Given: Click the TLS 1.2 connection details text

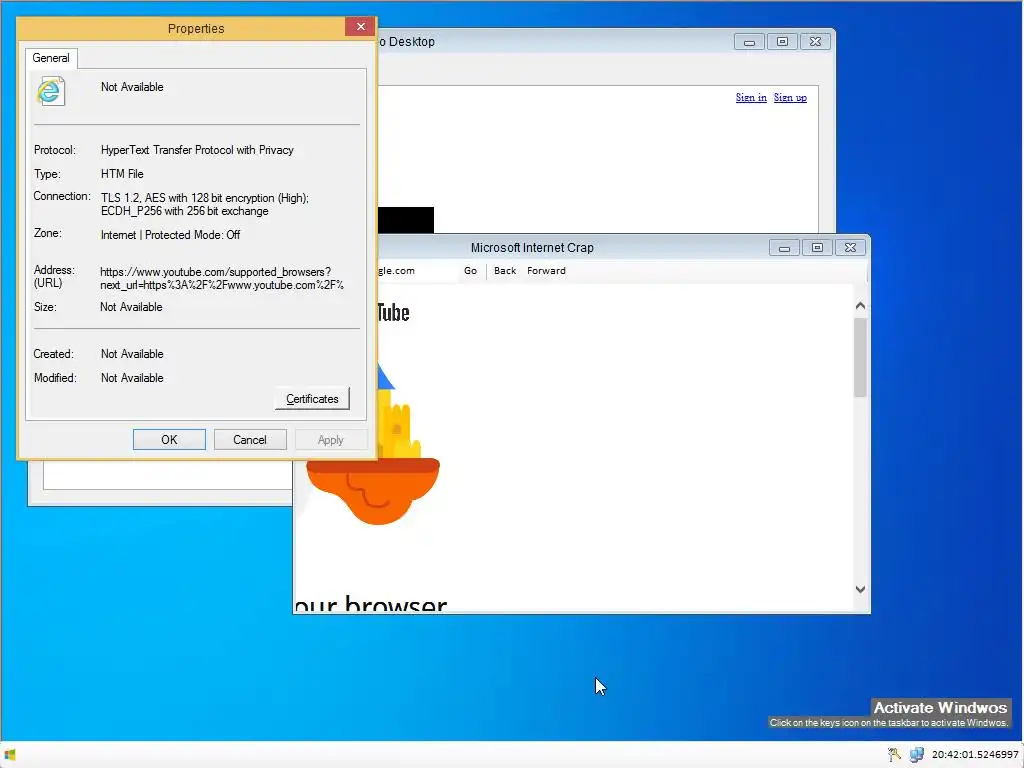Looking at the screenshot, I should [x=204, y=204].
